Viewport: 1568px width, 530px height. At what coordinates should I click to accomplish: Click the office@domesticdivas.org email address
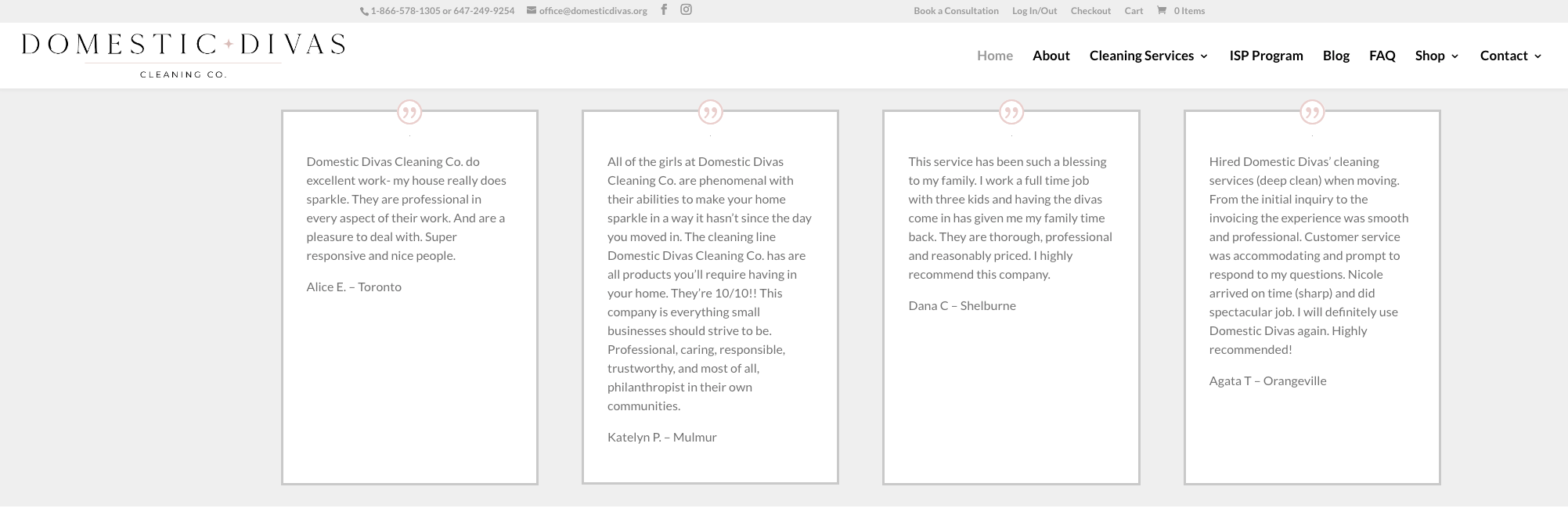(x=593, y=11)
